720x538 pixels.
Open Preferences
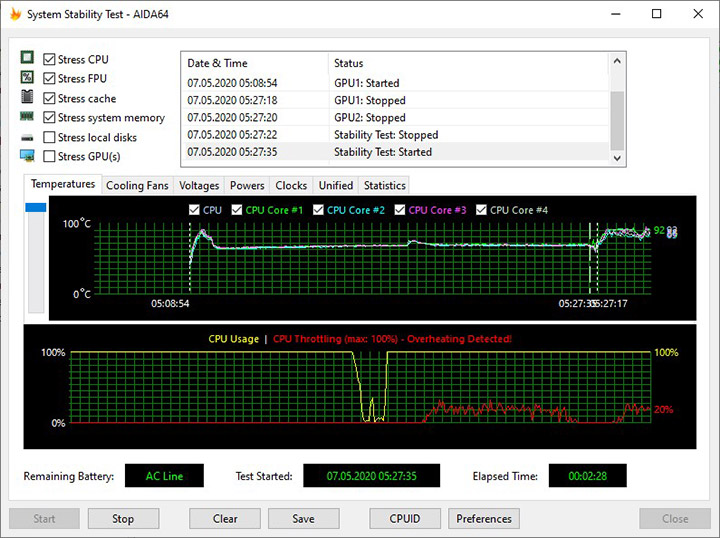[x=484, y=519]
